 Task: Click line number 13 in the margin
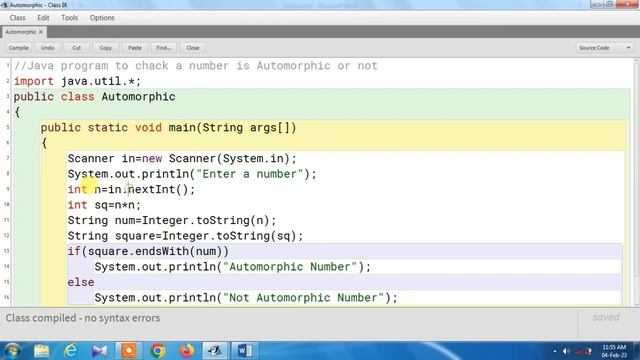7,251
